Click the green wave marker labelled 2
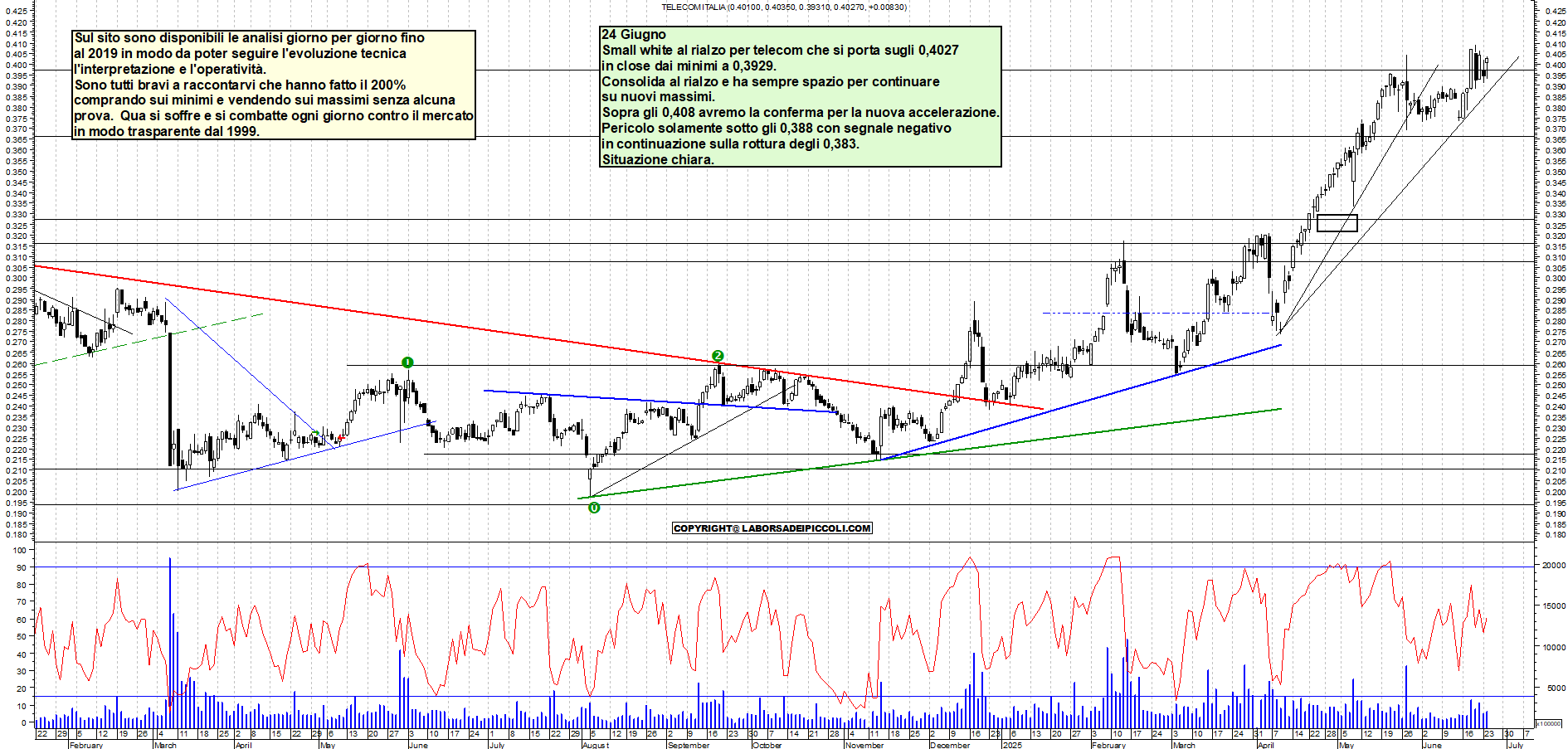This screenshot has height=749, width=1568. click(x=718, y=356)
